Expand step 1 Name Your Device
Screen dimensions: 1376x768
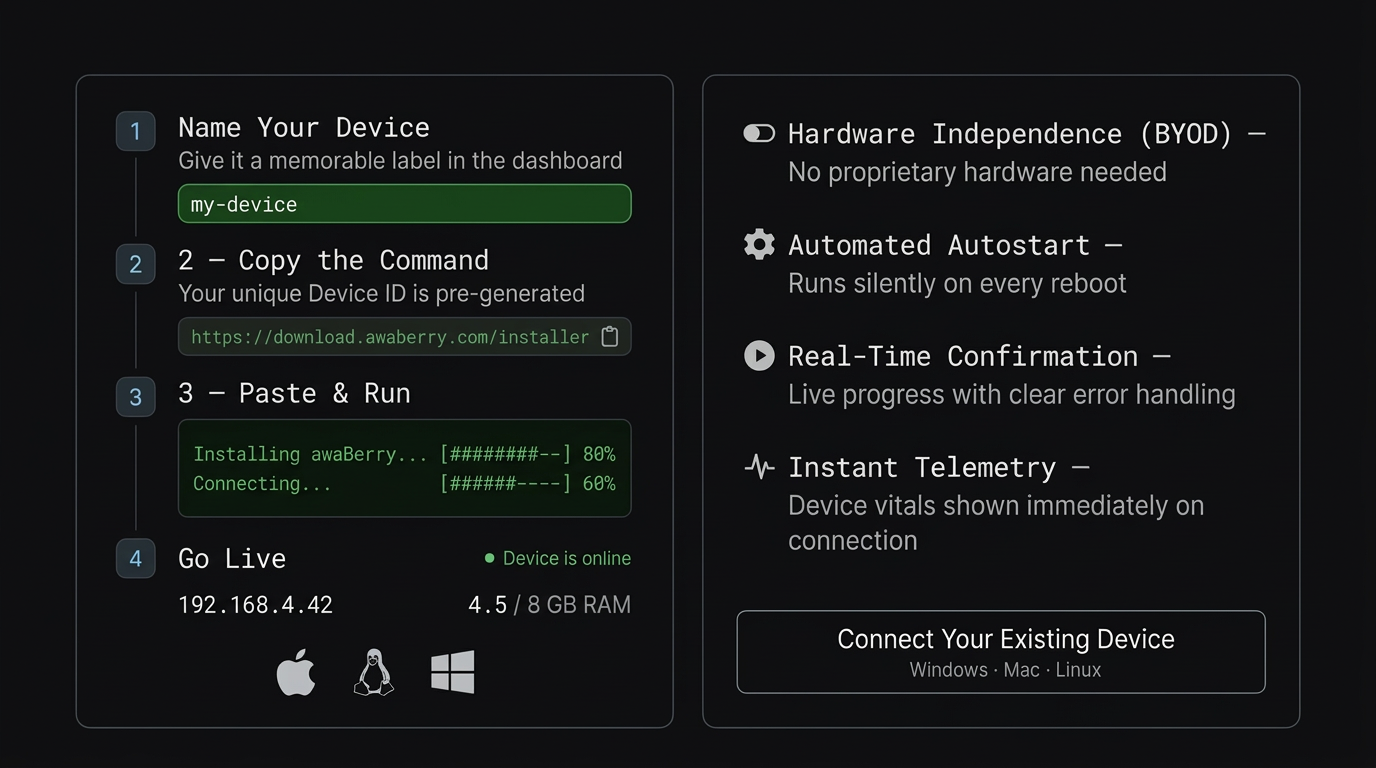(135, 130)
